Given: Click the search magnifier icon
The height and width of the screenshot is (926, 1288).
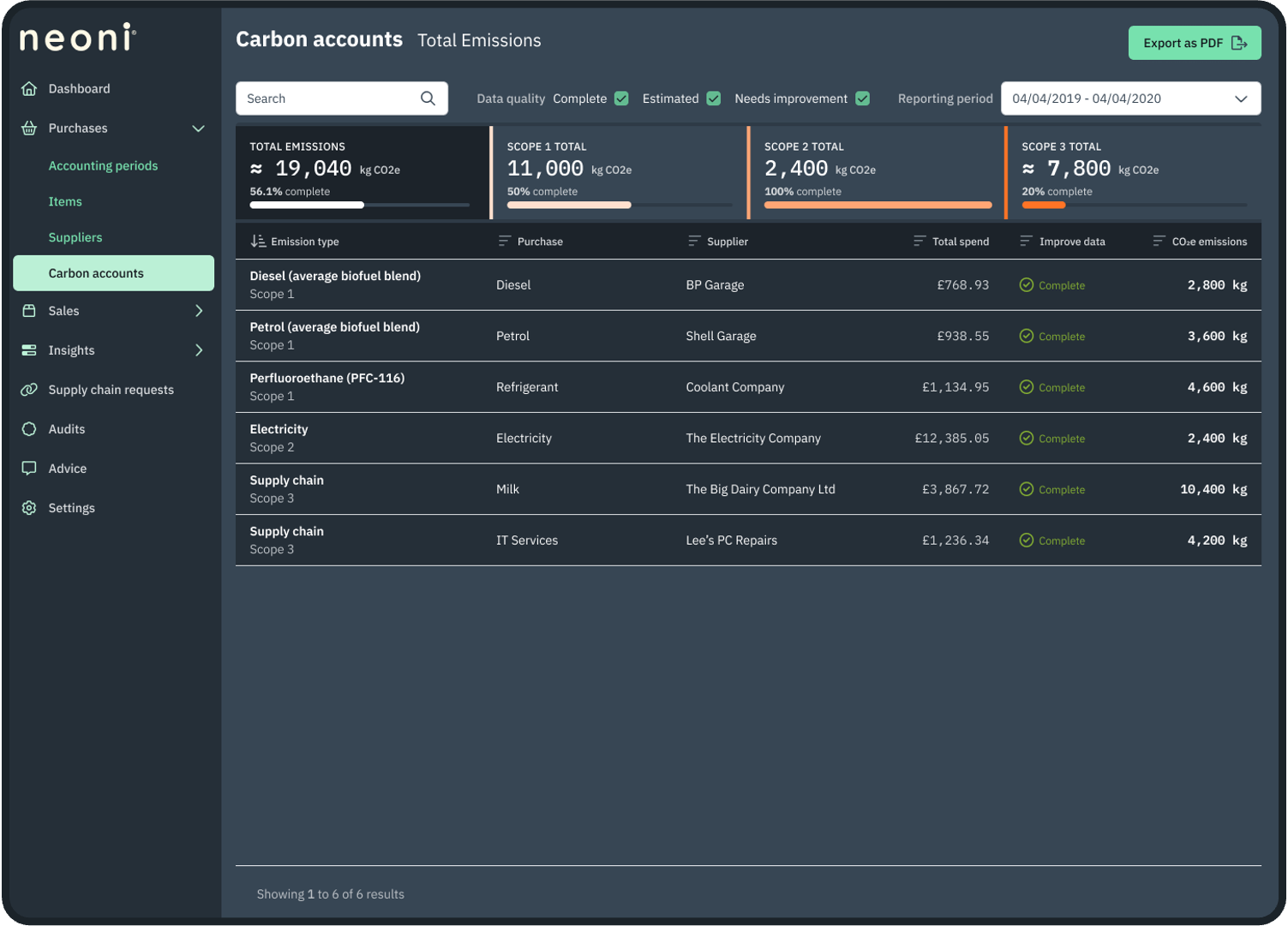Looking at the screenshot, I should coord(428,99).
